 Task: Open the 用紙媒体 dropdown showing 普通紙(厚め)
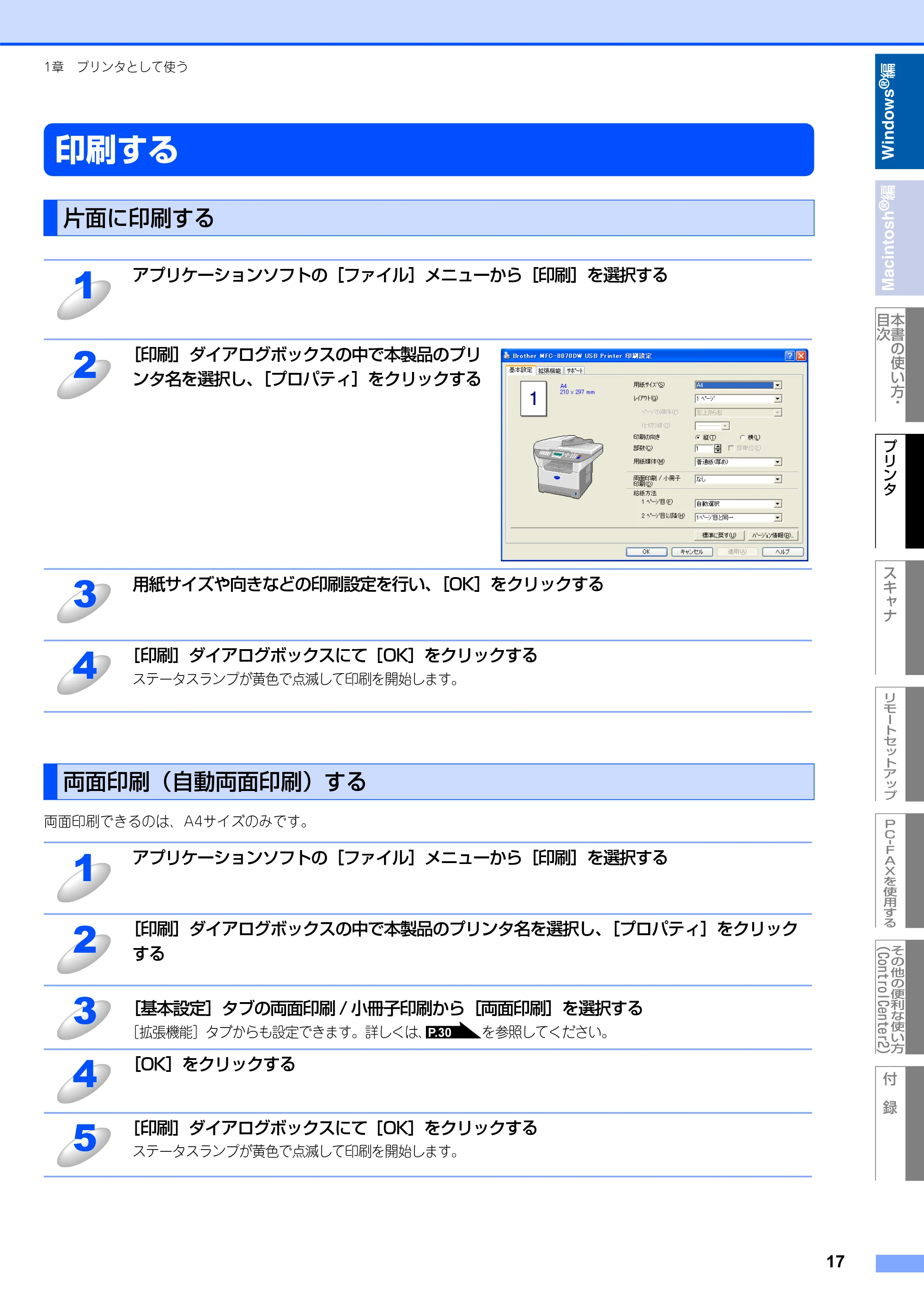tap(738, 462)
